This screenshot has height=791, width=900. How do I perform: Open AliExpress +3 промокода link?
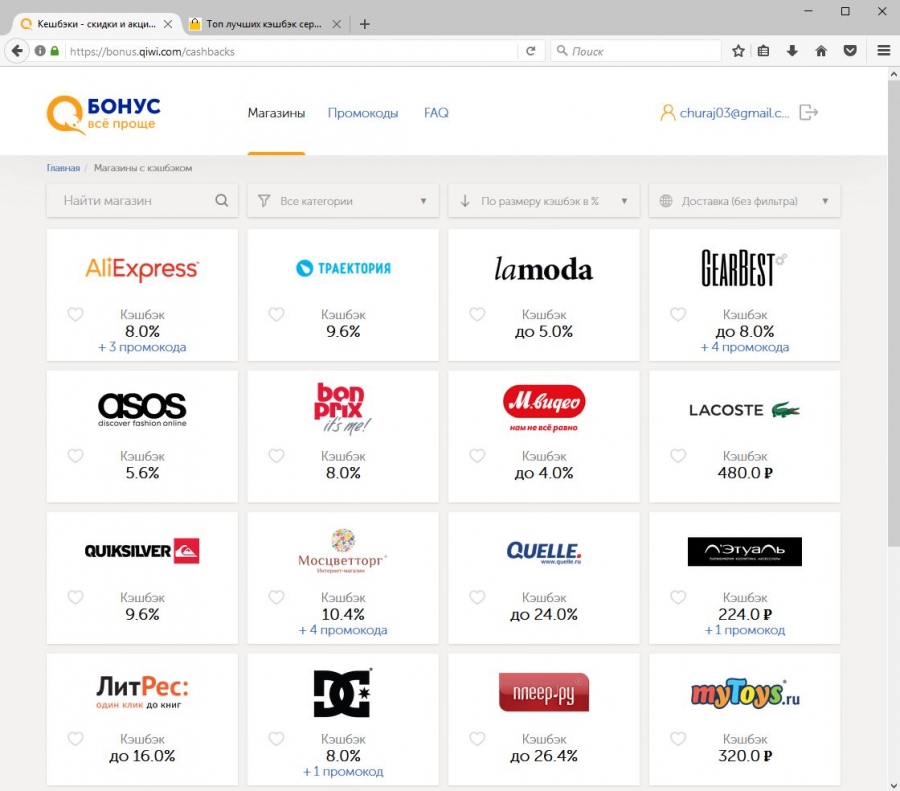click(x=142, y=347)
